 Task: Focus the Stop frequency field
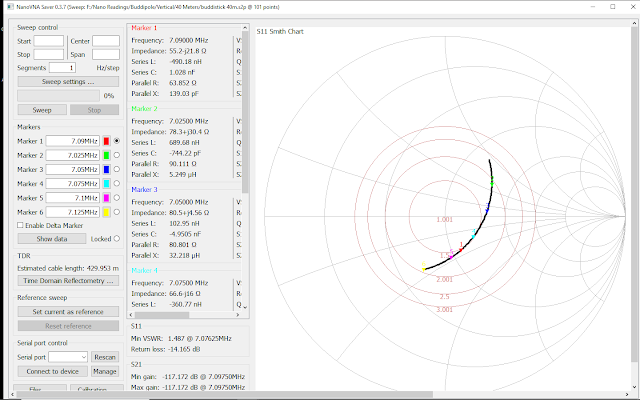pos(49,54)
